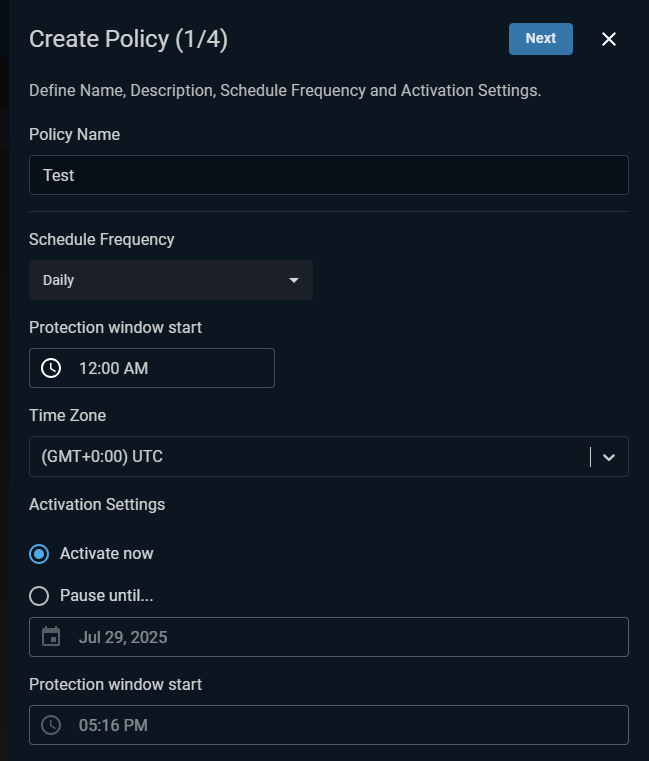The width and height of the screenshot is (649, 761).
Task: Close the Create Policy dialog
Action: 609,39
